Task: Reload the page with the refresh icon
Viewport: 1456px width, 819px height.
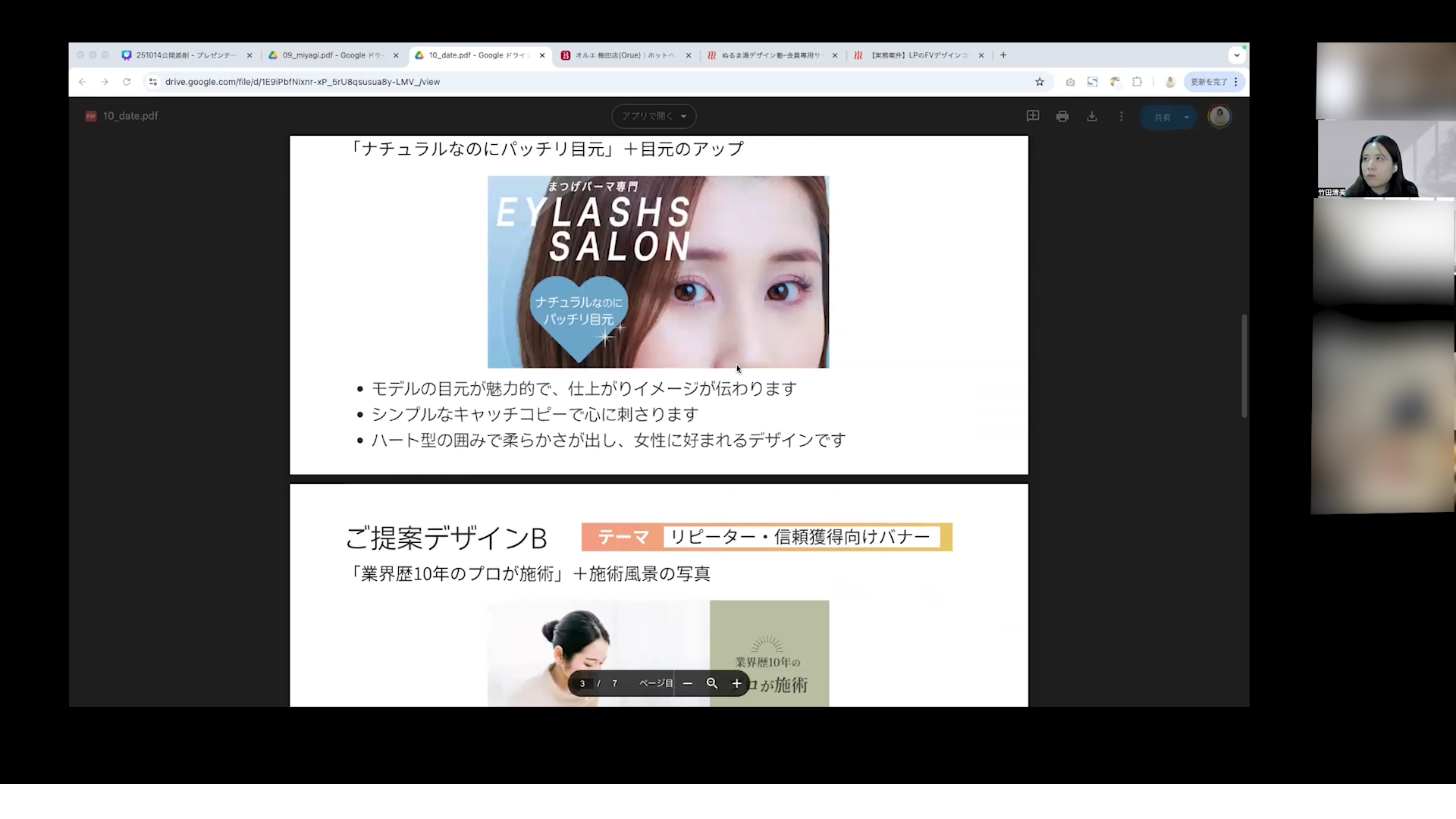Action: tap(127, 82)
